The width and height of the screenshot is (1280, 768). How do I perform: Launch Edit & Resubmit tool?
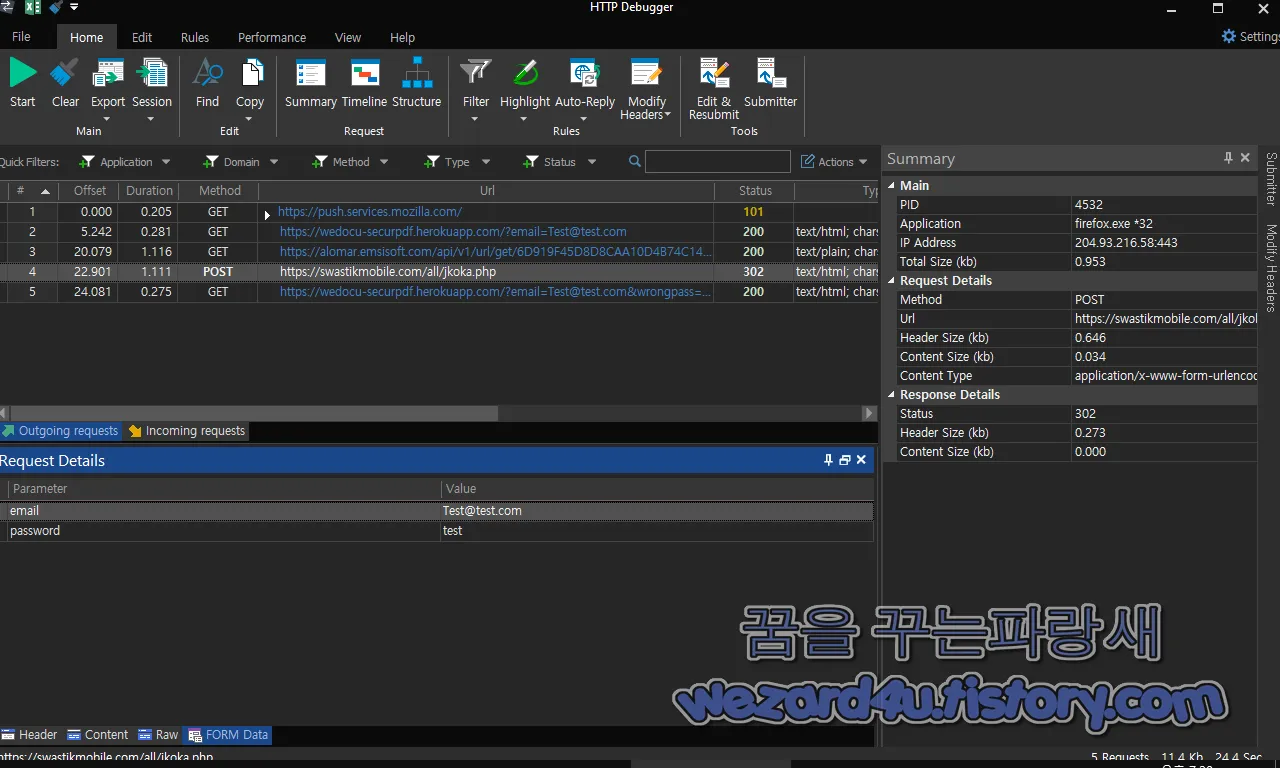point(714,90)
